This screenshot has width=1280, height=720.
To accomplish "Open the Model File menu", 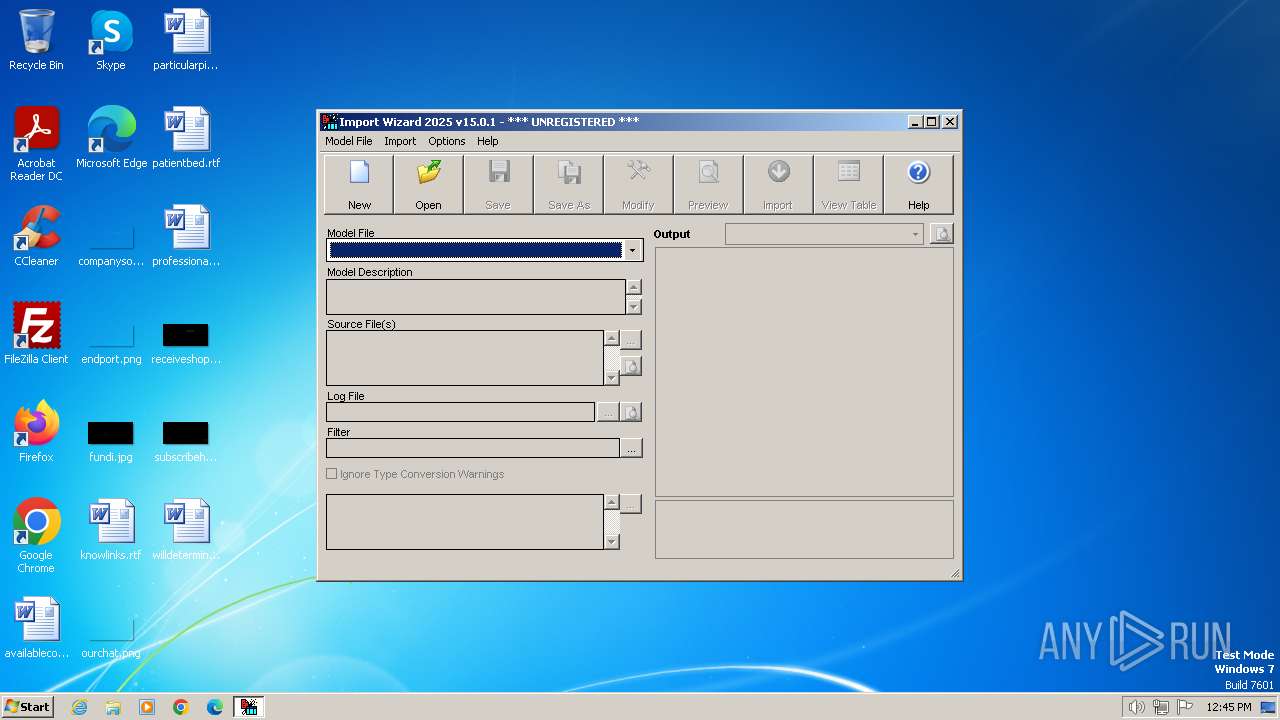I will coord(349,141).
